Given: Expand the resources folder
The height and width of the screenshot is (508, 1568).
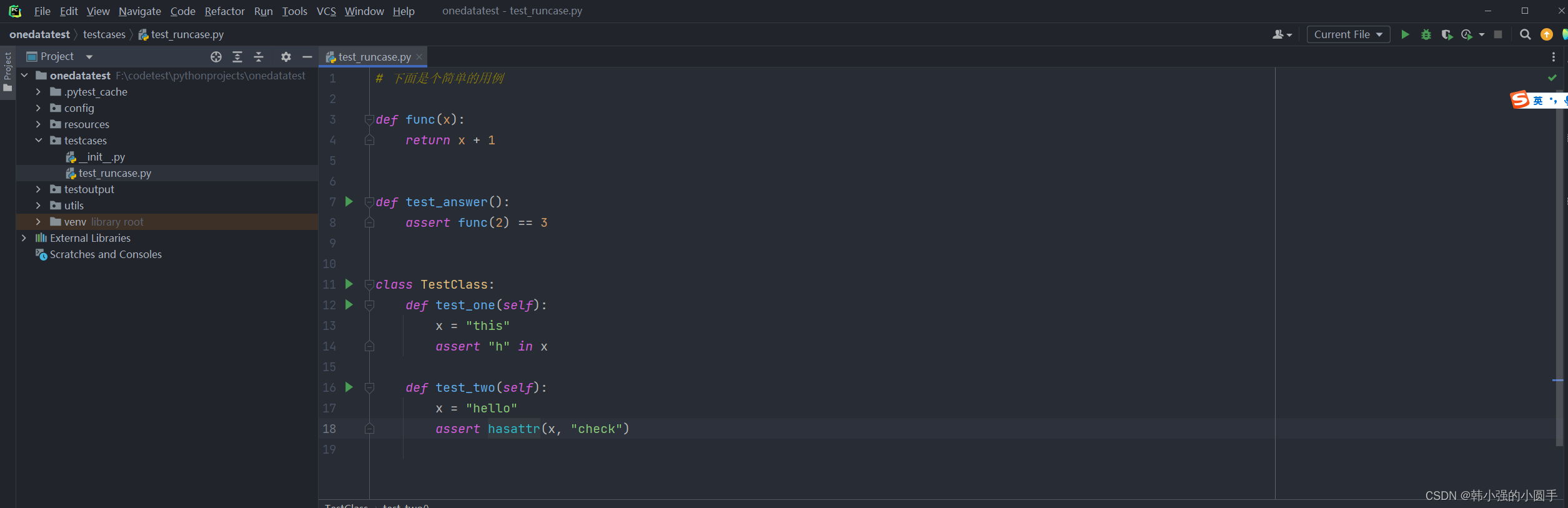Looking at the screenshot, I should point(38,124).
